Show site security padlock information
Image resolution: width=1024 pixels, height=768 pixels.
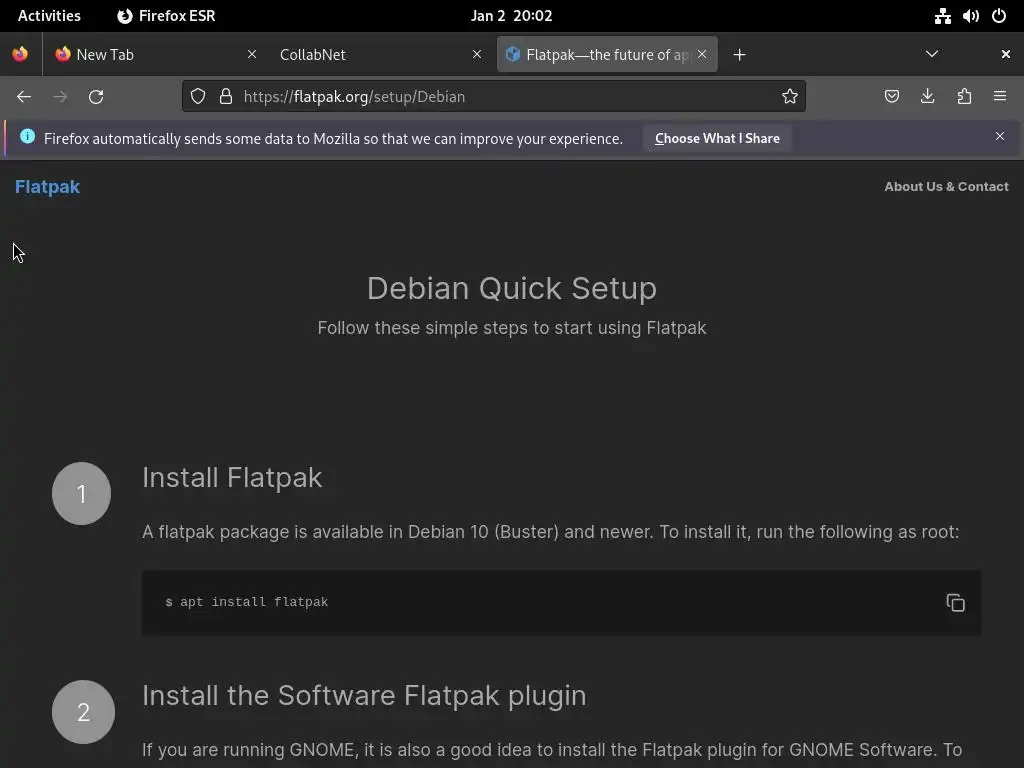point(226,96)
